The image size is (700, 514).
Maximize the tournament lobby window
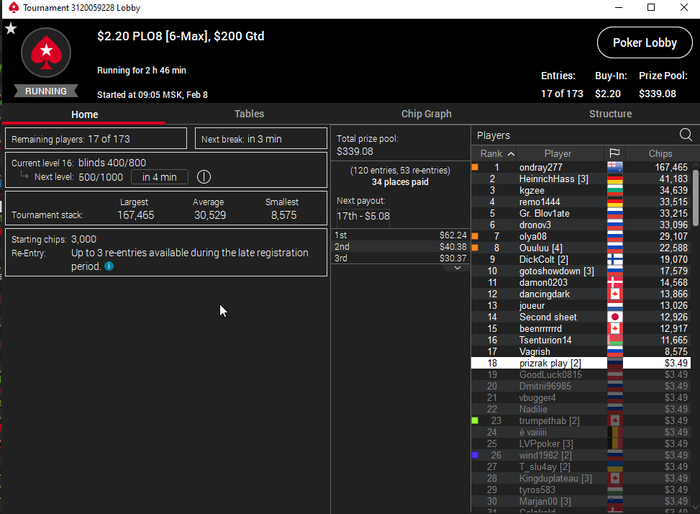[651, 8]
